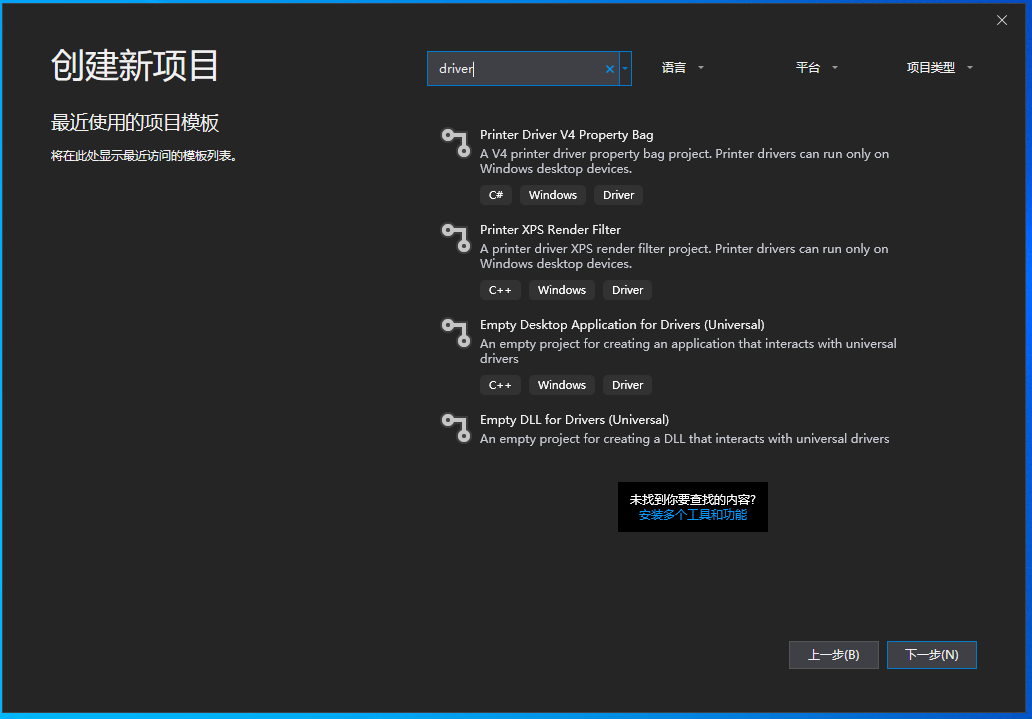
Task: Click inside the driver search input field
Action: (x=520, y=68)
